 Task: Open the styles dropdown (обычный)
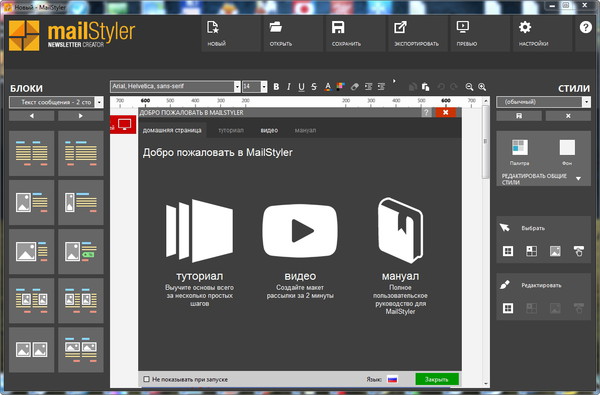click(x=586, y=102)
